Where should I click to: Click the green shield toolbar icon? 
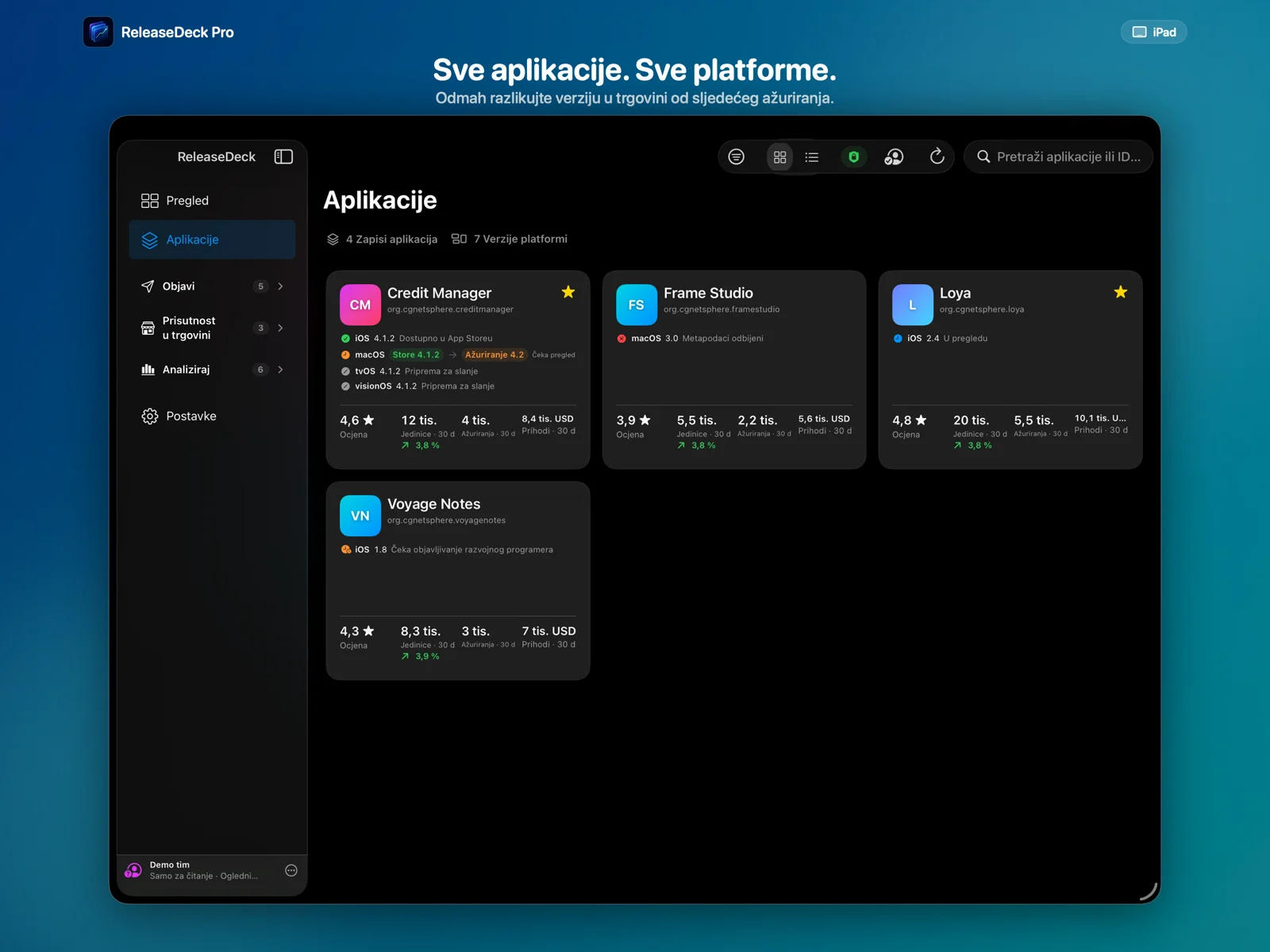click(854, 157)
